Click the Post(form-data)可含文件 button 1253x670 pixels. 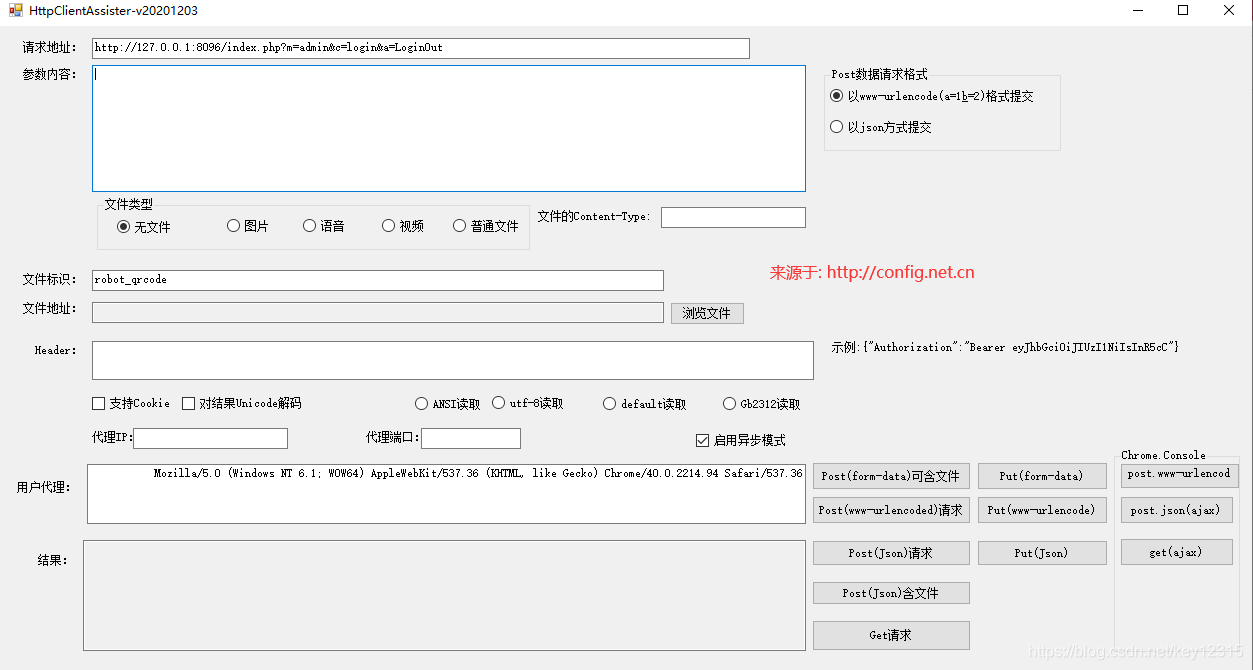[891, 475]
